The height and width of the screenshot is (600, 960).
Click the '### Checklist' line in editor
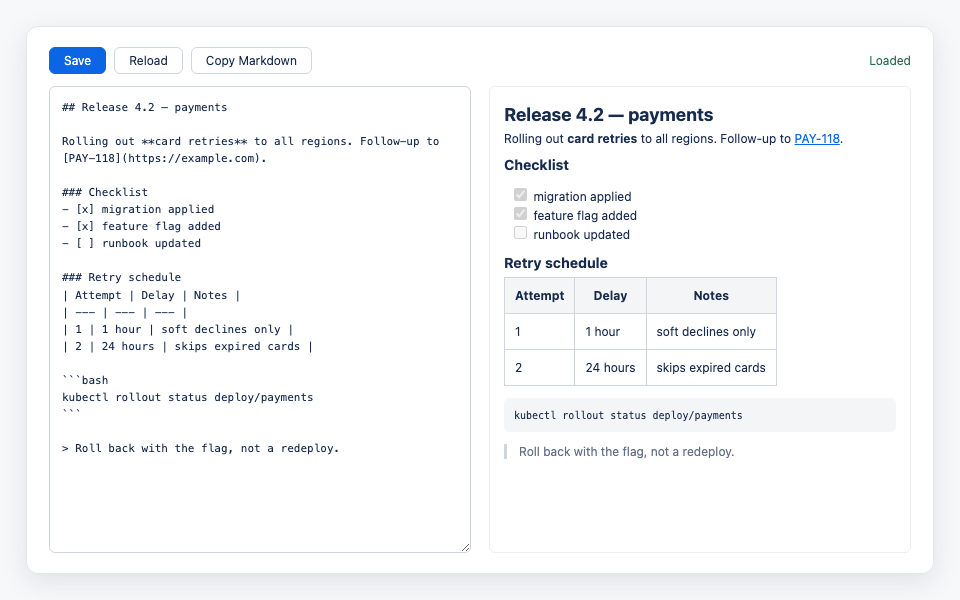click(x=105, y=192)
